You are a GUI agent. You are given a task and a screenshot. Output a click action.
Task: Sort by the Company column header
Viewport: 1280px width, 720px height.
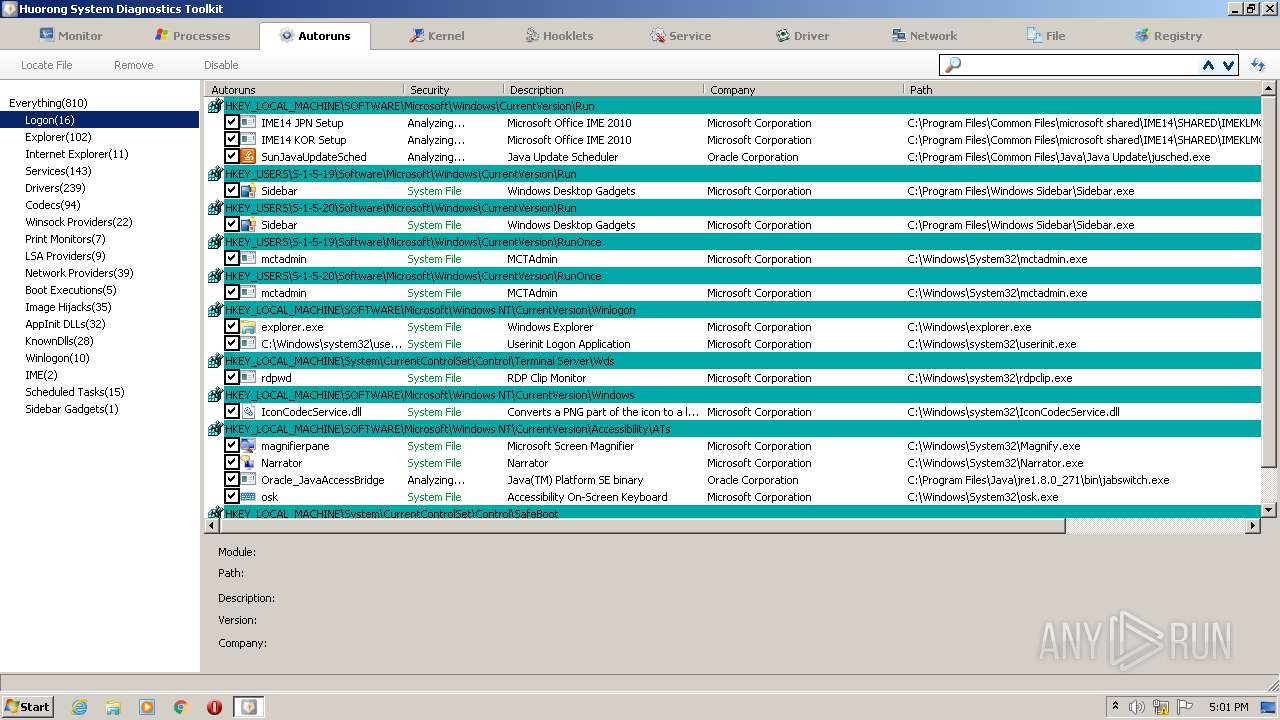pyautogui.click(x=804, y=90)
